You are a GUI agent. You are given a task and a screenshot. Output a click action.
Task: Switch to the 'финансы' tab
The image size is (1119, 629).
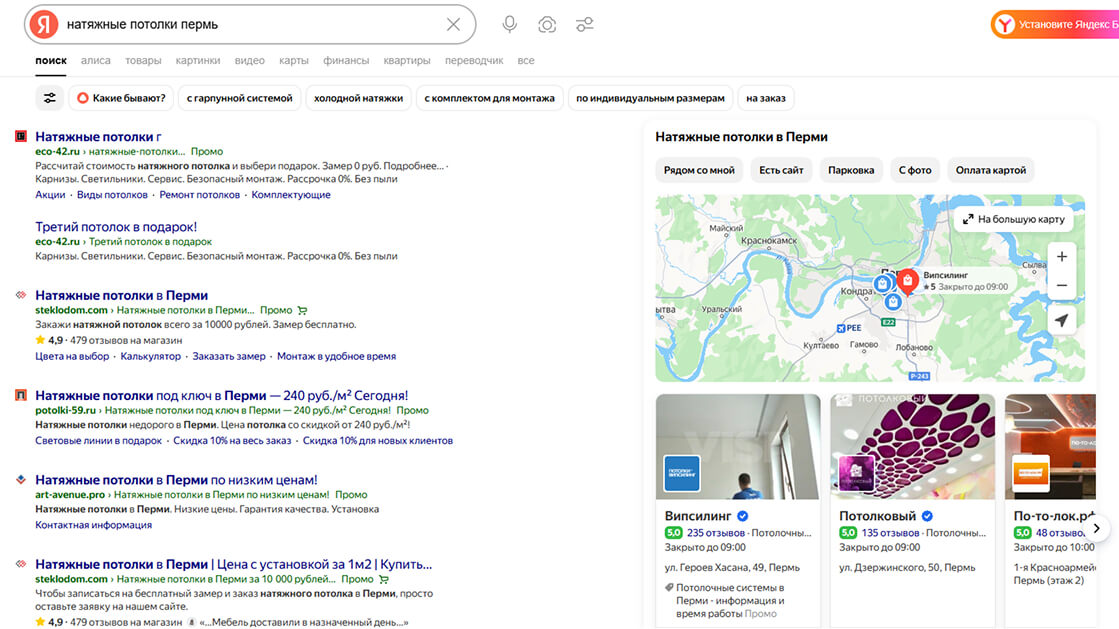[x=346, y=61]
